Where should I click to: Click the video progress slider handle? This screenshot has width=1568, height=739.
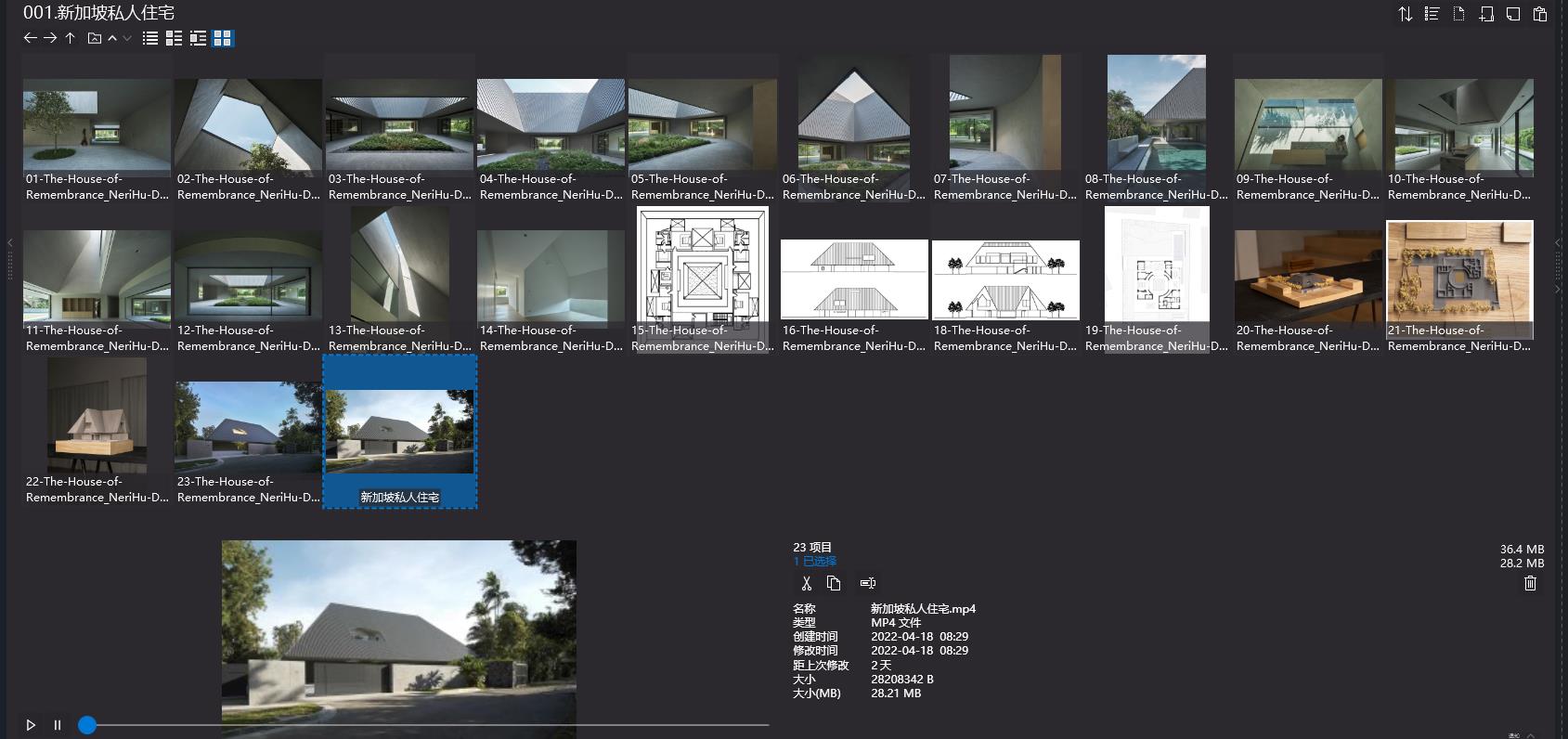pyautogui.click(x=87, y=725)
